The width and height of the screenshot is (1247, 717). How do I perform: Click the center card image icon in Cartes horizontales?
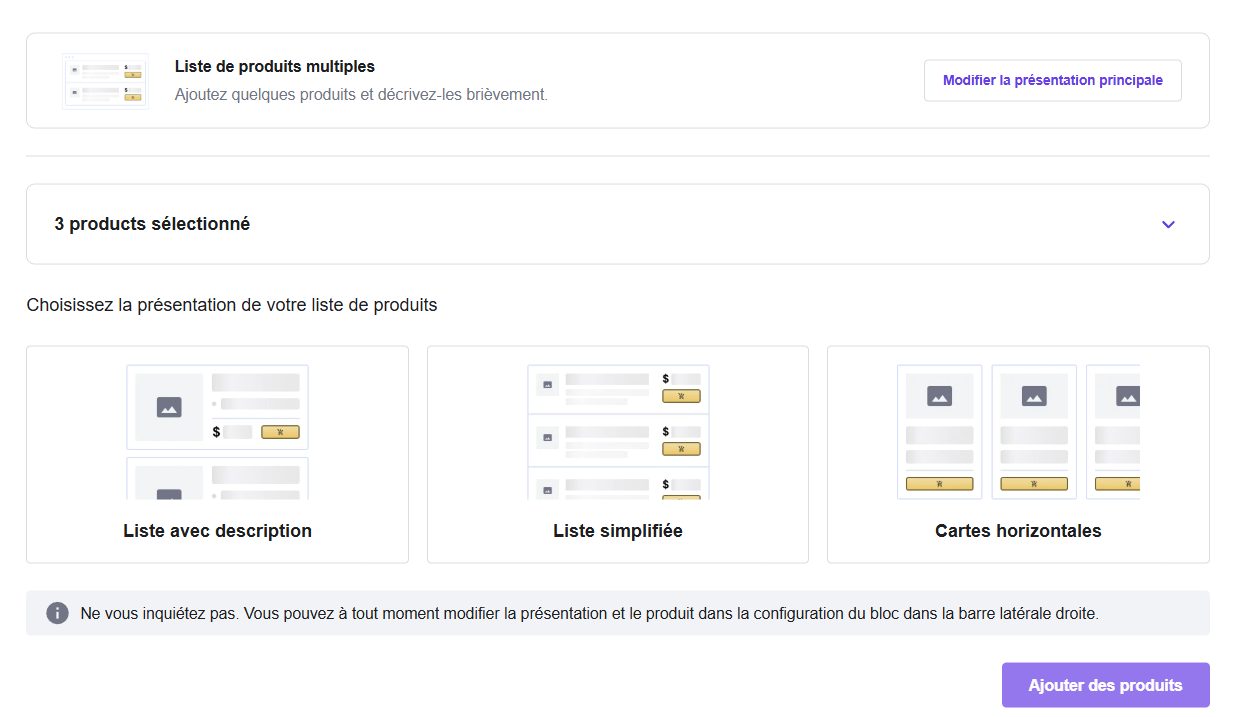pos(1033,395)
